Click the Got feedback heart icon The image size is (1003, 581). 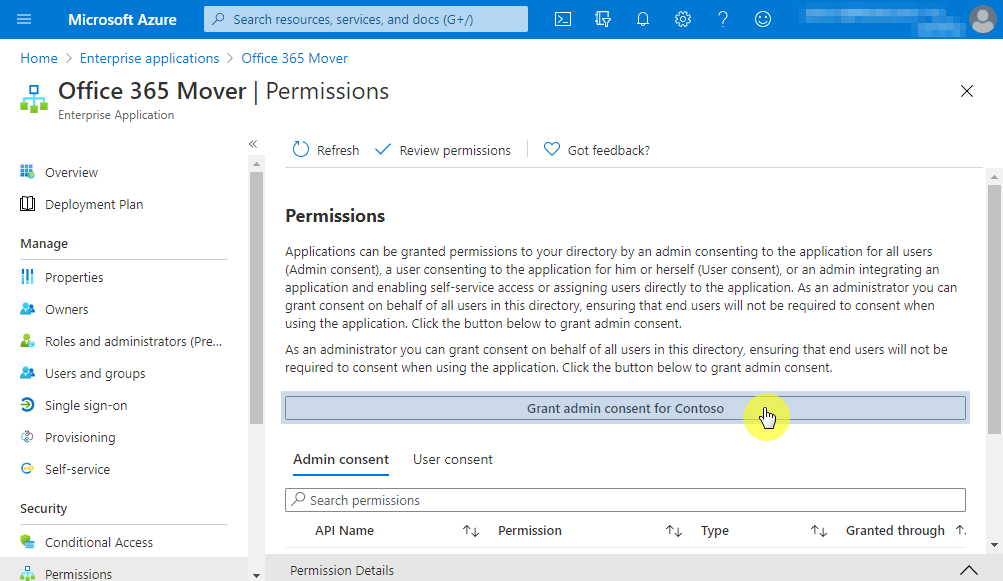[551, 150]
